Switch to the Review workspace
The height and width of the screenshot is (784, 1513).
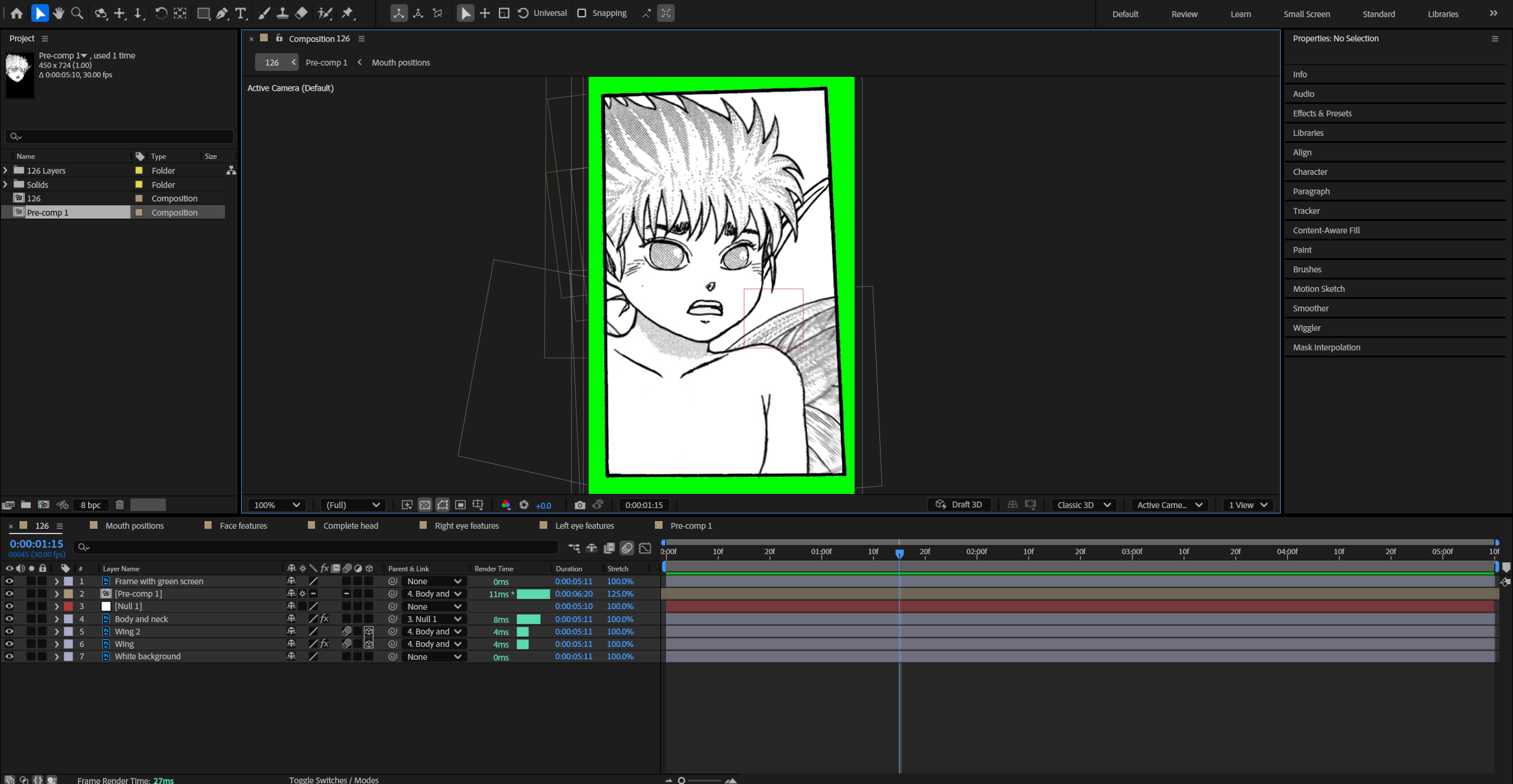(x=1184, y=14)
